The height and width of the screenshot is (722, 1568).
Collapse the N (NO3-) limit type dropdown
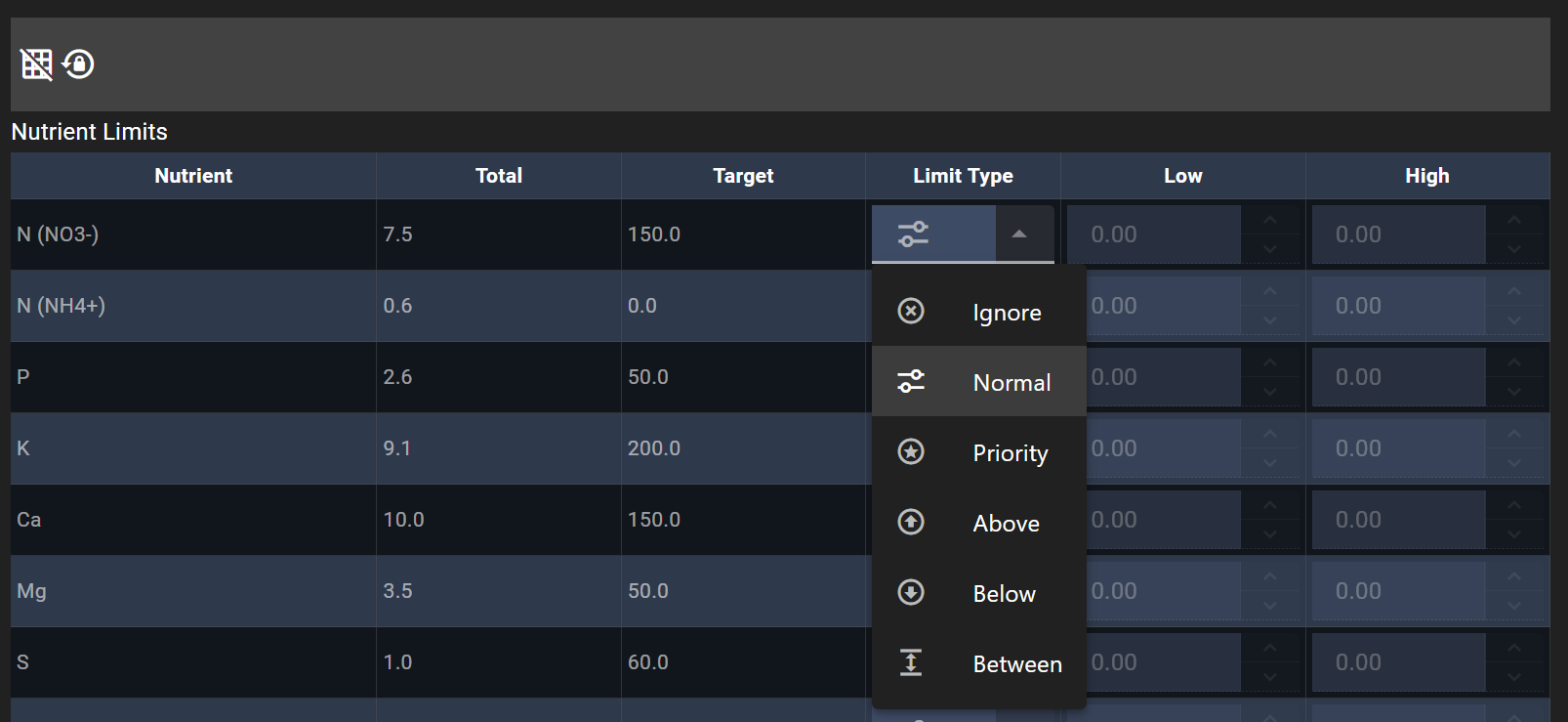tap(1019, 234)
